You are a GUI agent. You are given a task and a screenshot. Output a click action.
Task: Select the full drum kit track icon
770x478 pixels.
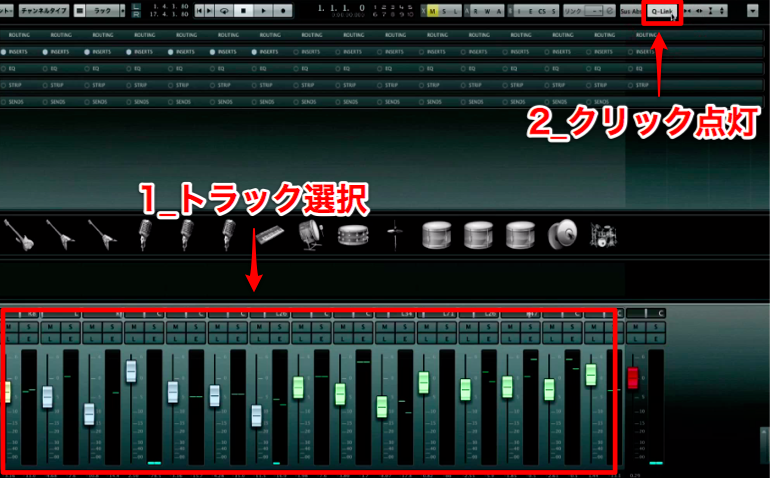tap(603, 236)
